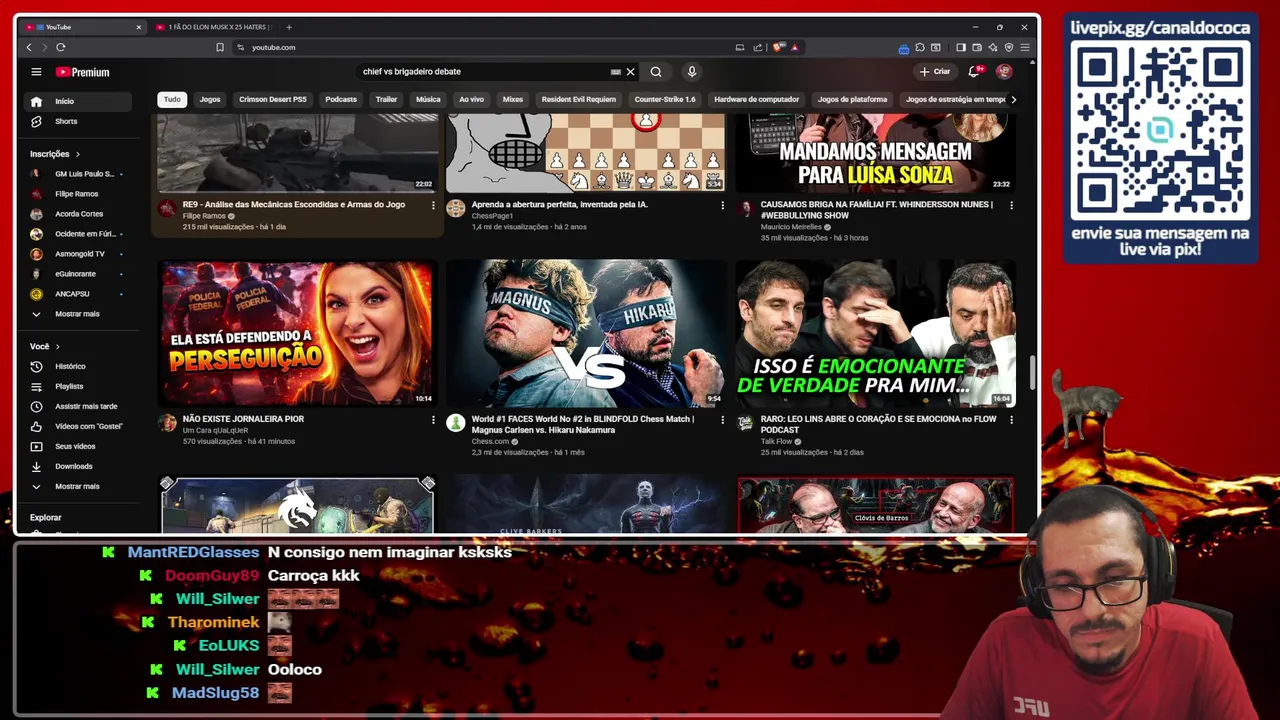
Task: Select the Ao vivo filter chip
Action: coord(471,99)
